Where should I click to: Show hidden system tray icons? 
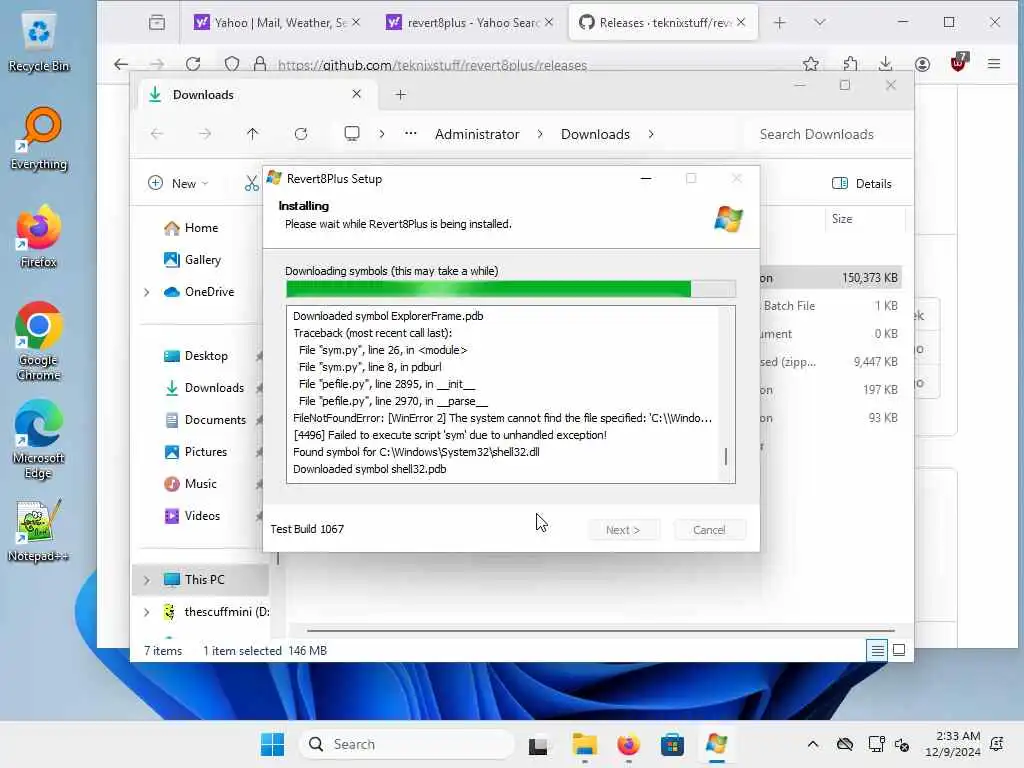click(813, 744)
